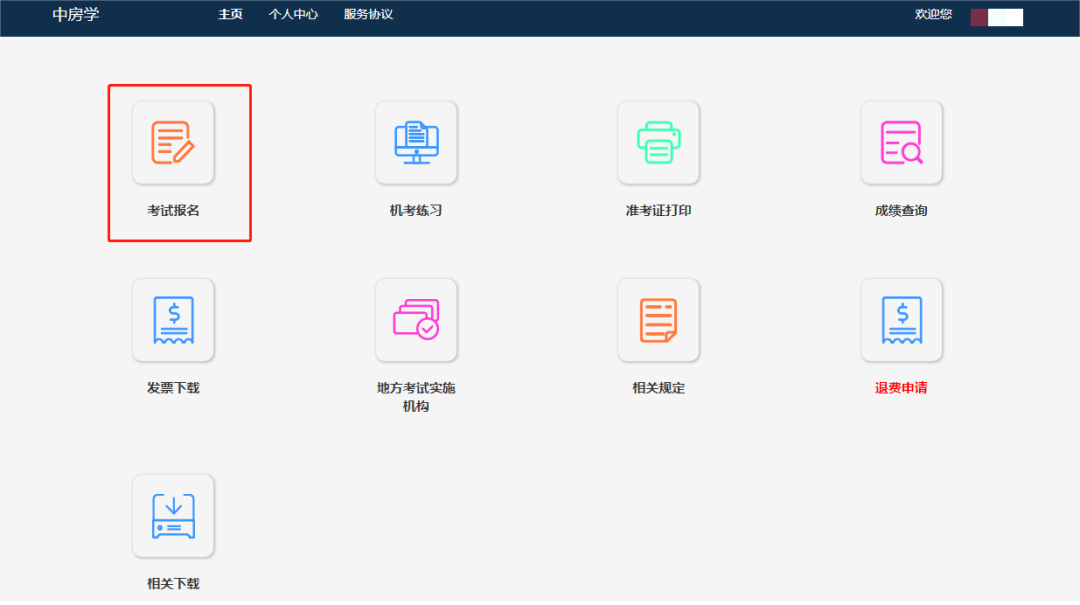Screen dimensions: 1080x605
Task: Click the 发票下载 blue receipt icon
Action: pyautogui.click(x=173, y=320)
